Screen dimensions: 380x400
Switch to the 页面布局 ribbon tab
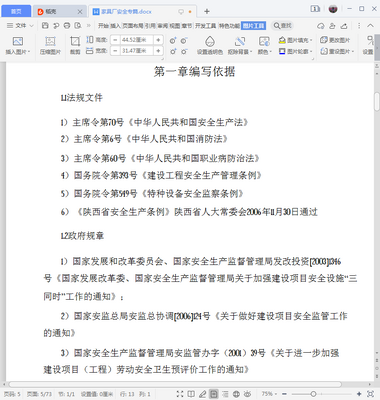coord(133,26)
